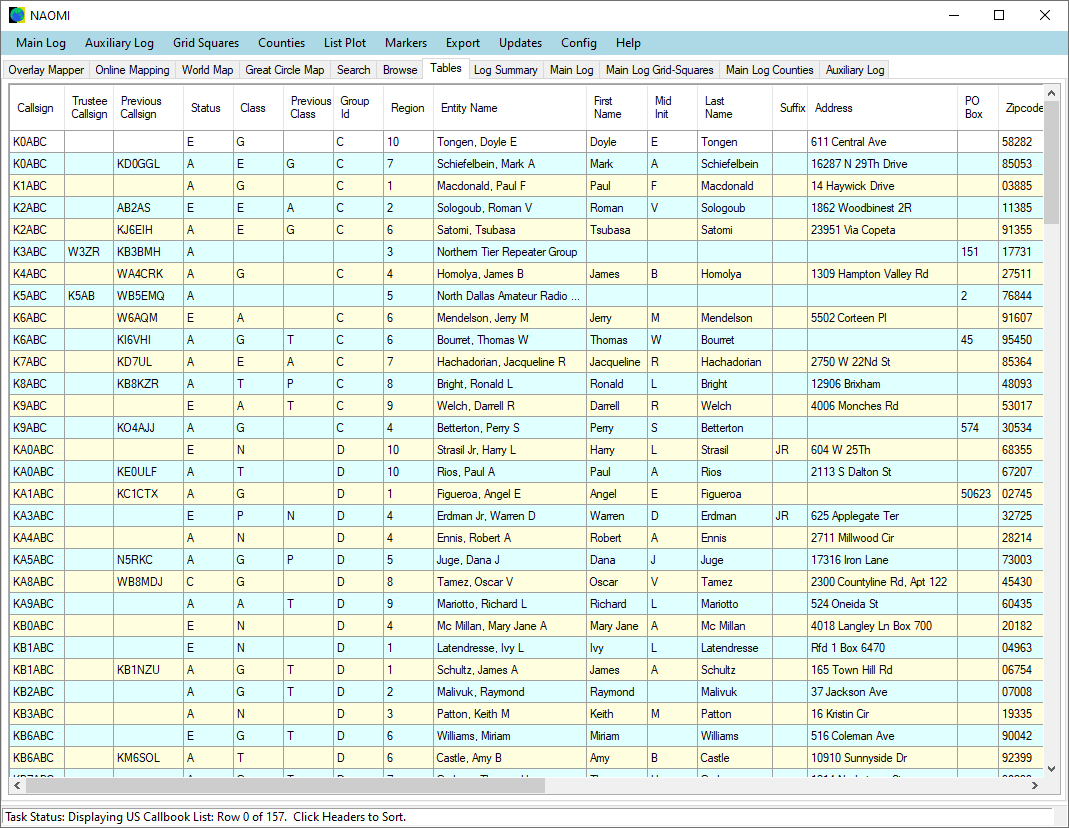
Task: Select PO Box 50623 cell
Action: coord(978,494)
